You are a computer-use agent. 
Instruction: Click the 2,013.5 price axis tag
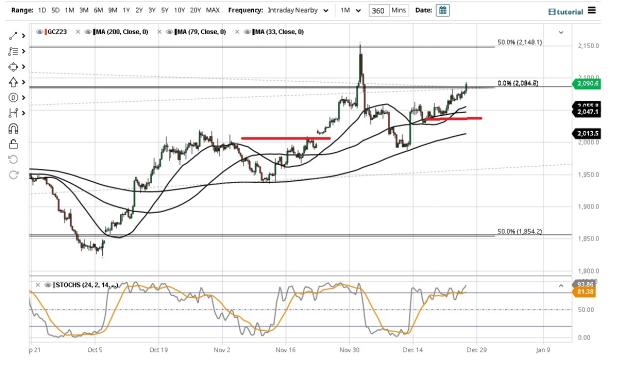[x=586, y=133]
